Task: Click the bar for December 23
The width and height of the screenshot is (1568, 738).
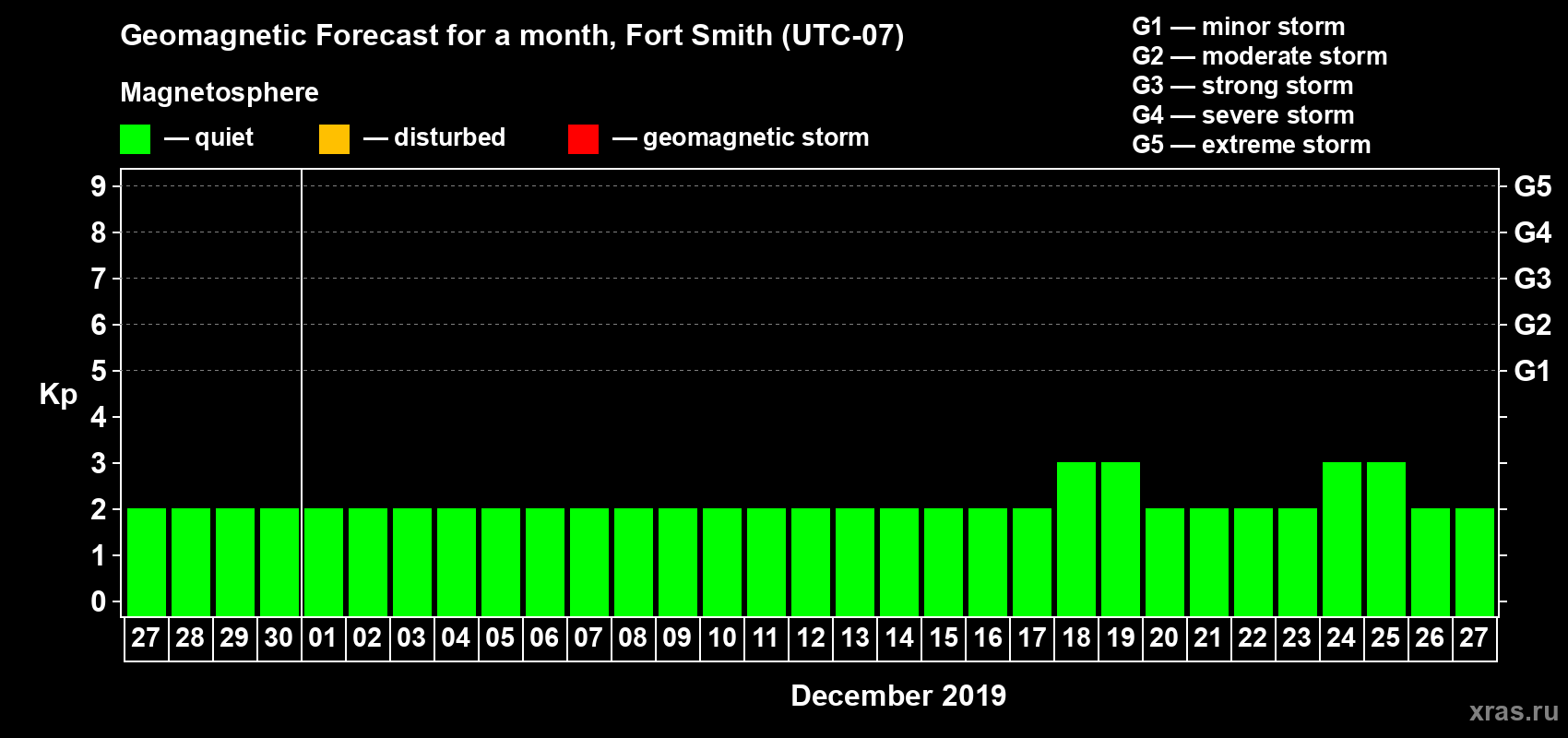Action: [x=1298, y=562]
